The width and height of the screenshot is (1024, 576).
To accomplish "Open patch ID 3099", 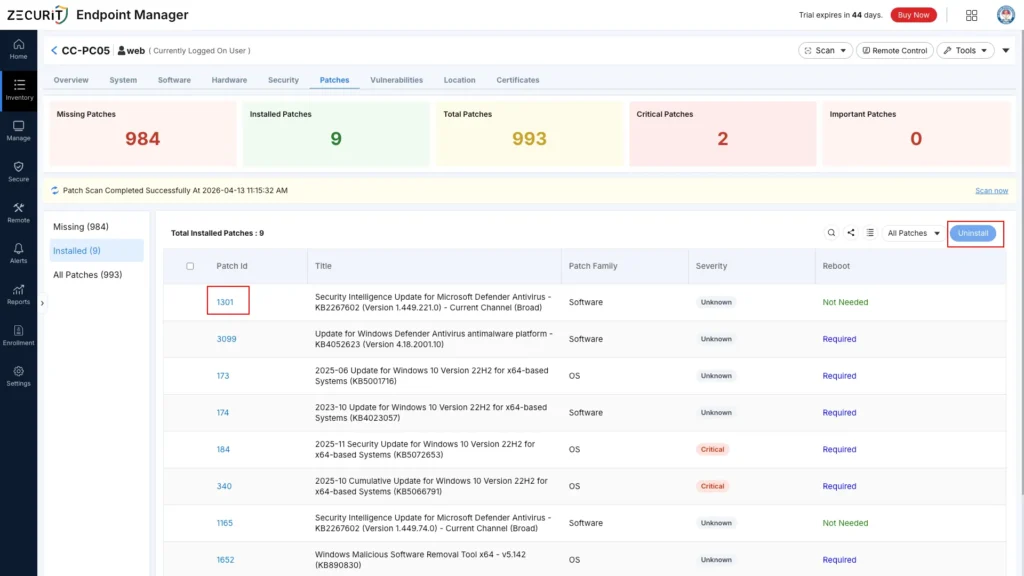I will (x=226, y=339).
